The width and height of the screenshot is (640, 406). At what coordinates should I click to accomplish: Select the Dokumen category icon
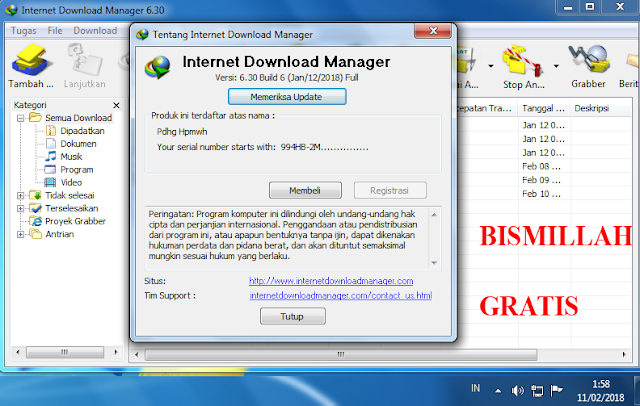[51, 144]
